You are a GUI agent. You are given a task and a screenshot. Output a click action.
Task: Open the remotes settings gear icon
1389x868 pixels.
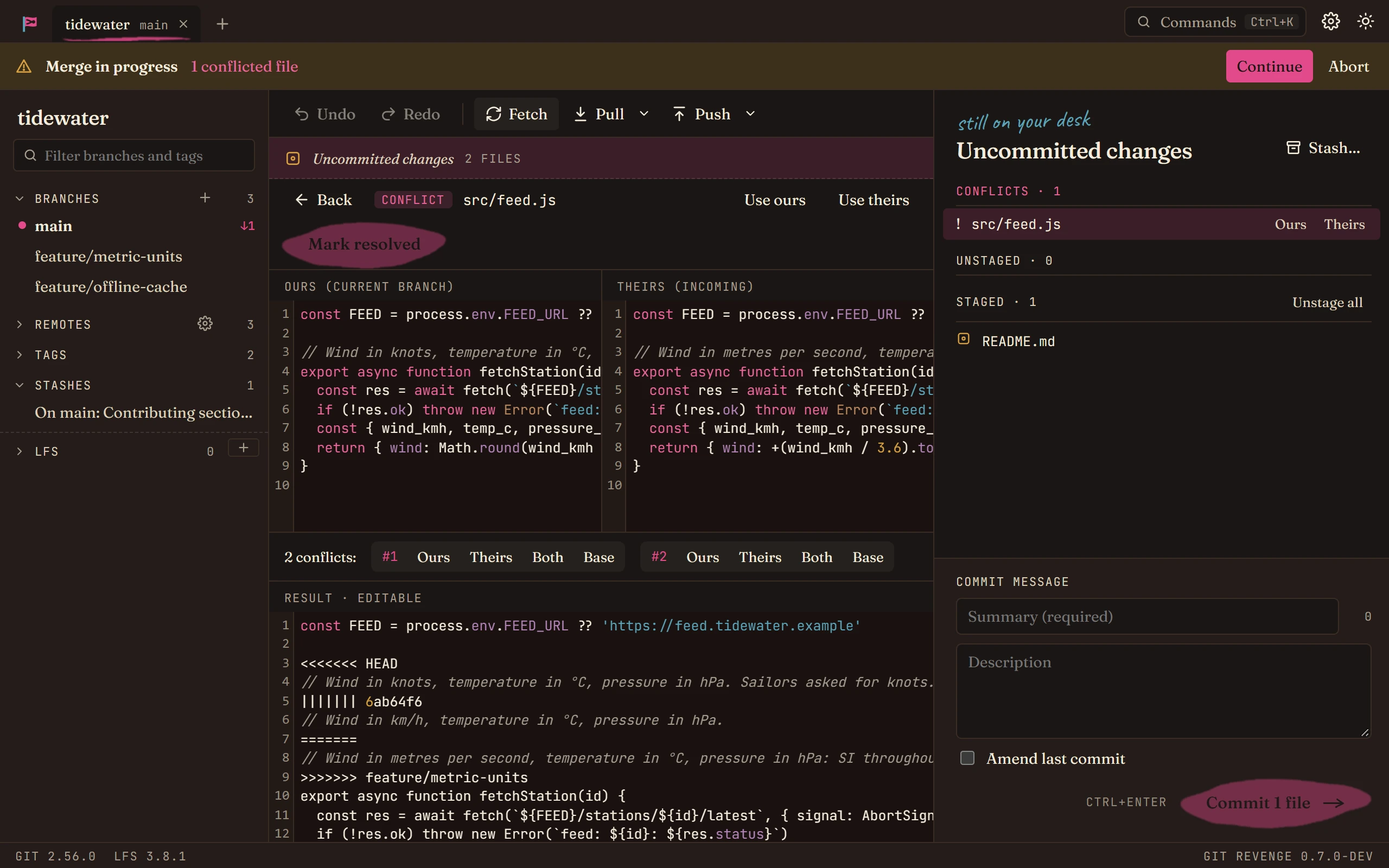coord(205,324)
